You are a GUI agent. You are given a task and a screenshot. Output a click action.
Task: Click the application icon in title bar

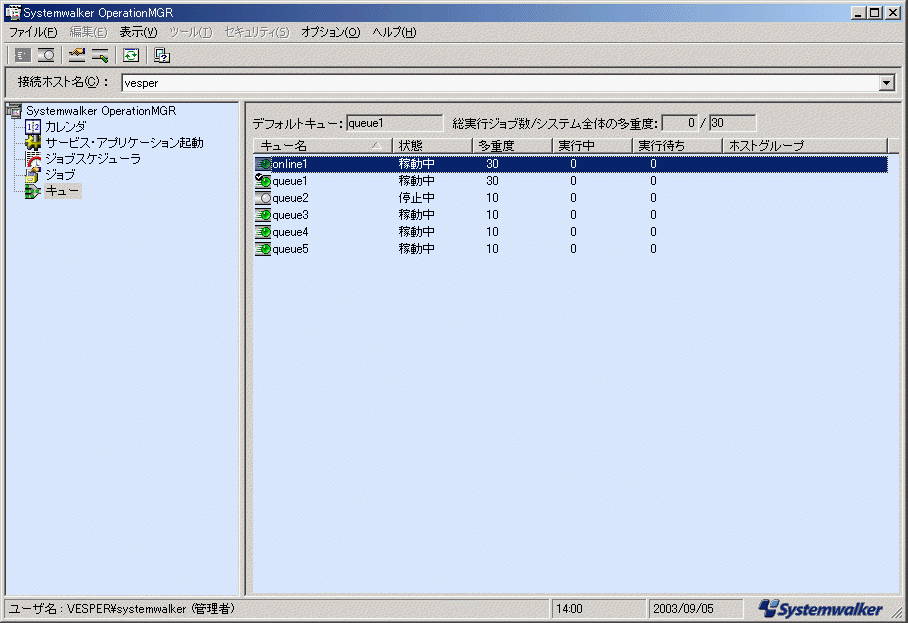13,12
